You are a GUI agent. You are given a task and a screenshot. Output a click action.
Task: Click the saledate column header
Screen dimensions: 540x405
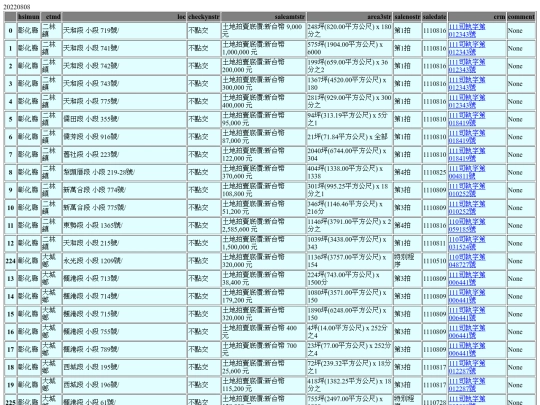tap(435, 17)
